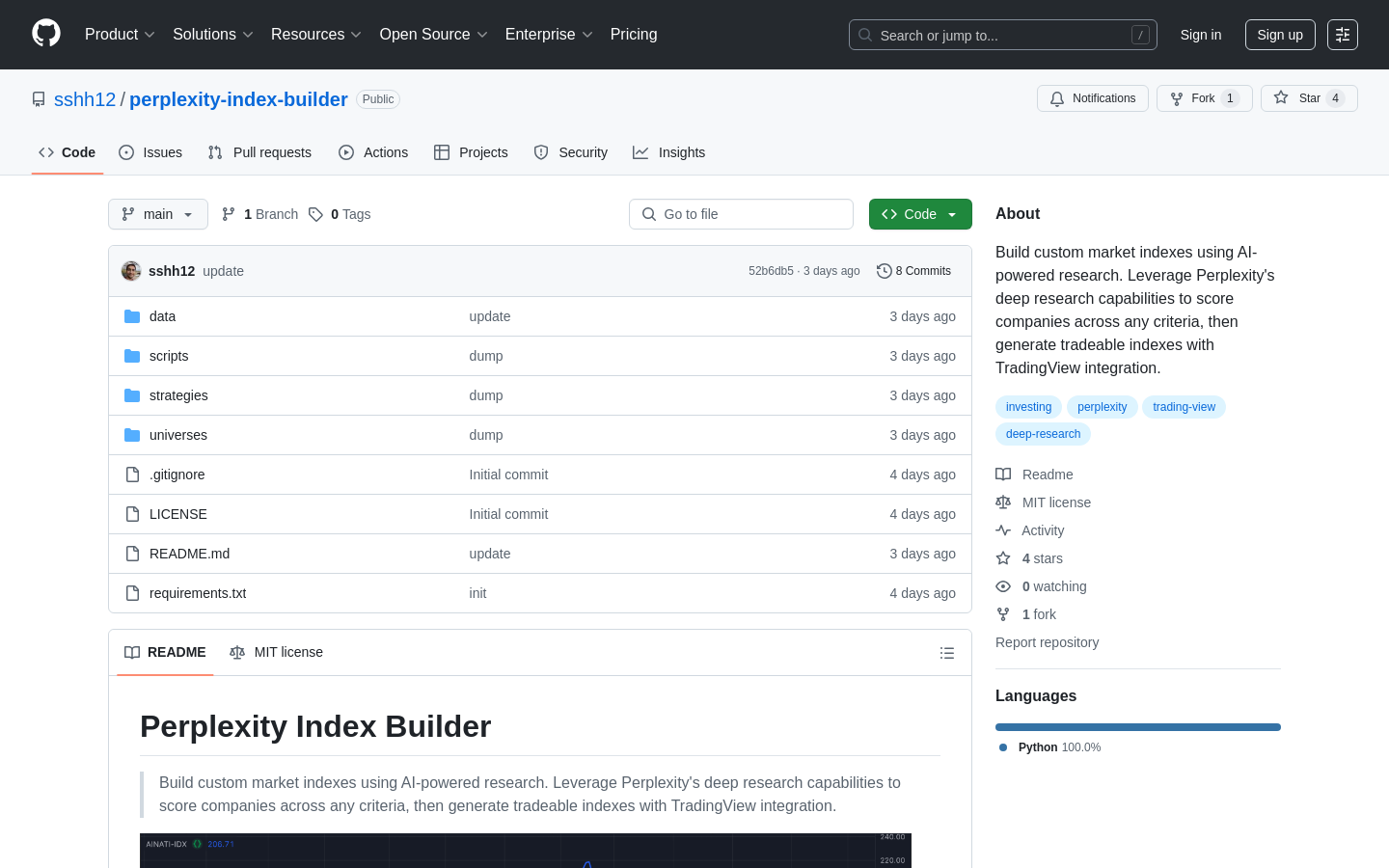Click the Initial commit message for LICENSE
This screenshot has width=1389, height=868.
[x=508, y=514]
